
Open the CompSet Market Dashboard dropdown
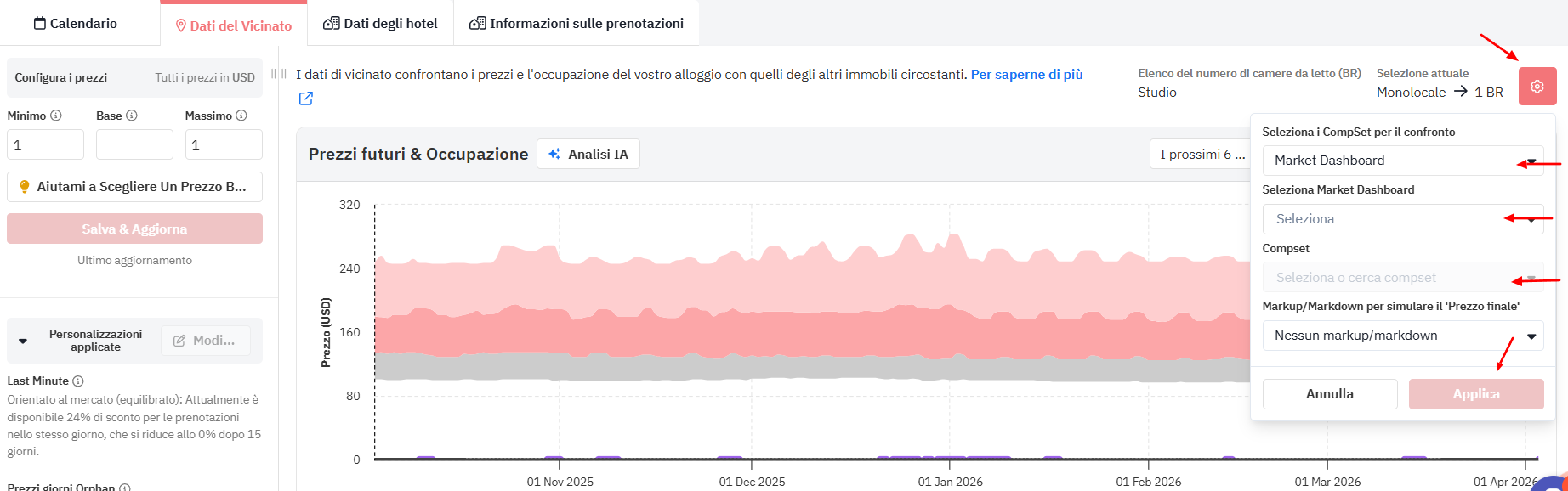click(x=1402, y=161)
